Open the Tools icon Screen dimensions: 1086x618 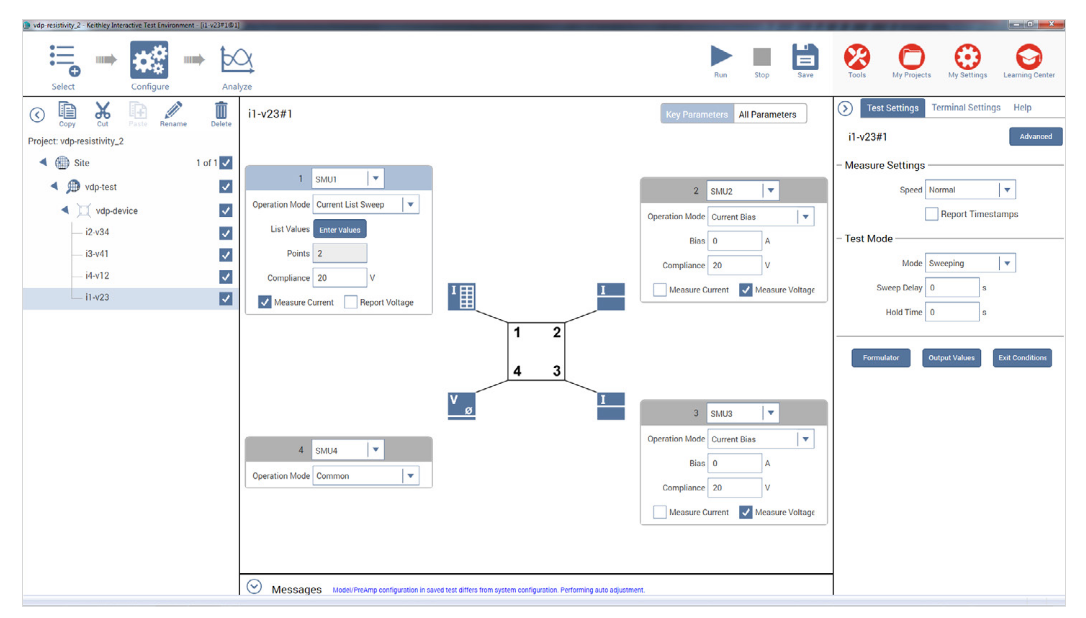point(857,58)
